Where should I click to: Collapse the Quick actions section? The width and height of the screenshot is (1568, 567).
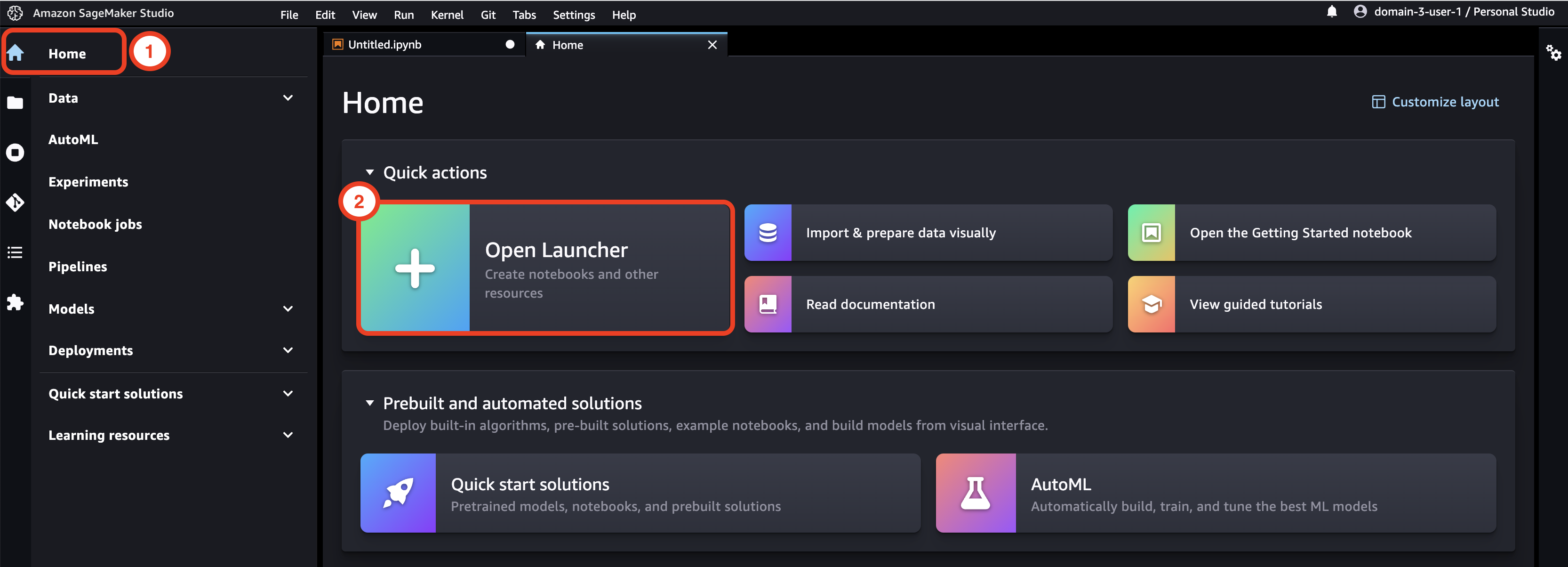click(369, 172)
